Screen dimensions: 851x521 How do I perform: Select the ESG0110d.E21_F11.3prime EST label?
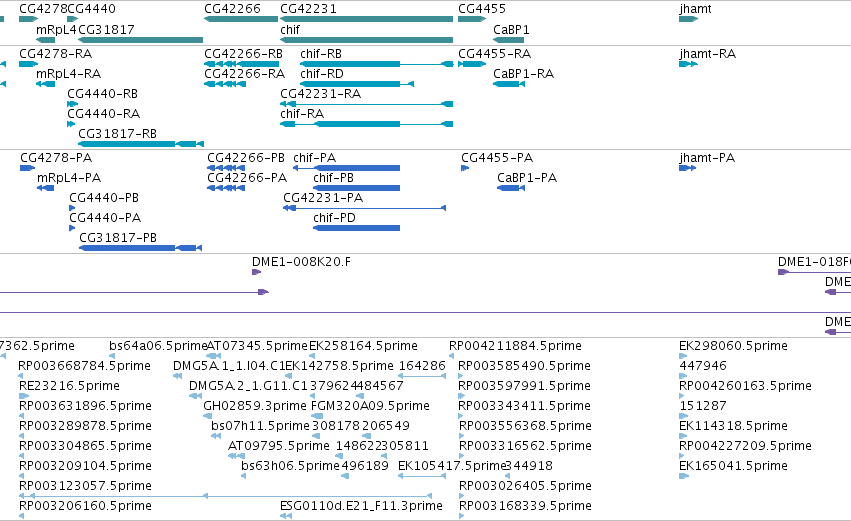(x=361, y=506)
